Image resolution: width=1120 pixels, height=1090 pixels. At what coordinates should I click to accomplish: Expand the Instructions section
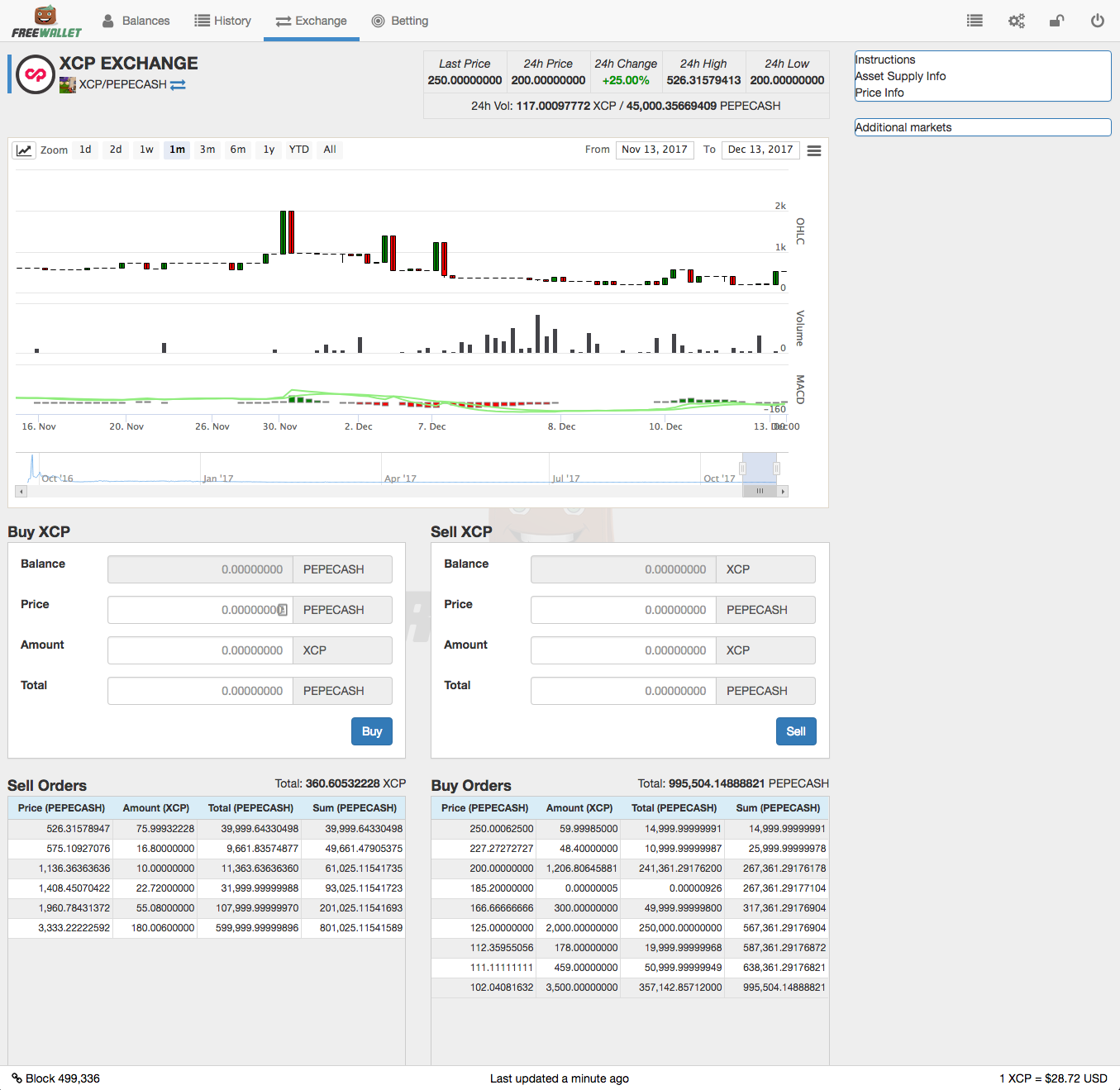(x=885, y=59)
